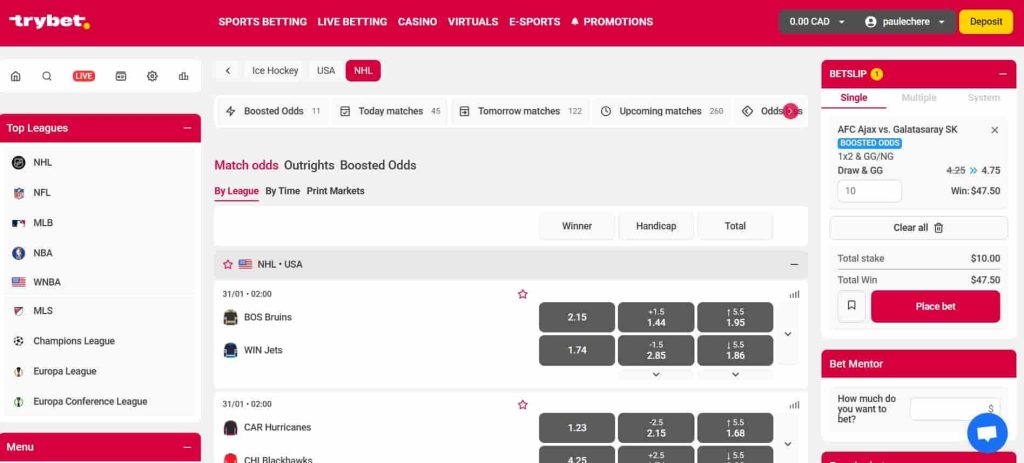Open the live chat bubble
Image resolution: width=1024 pixels, height=463 pixels.
(x=987, y=433)
